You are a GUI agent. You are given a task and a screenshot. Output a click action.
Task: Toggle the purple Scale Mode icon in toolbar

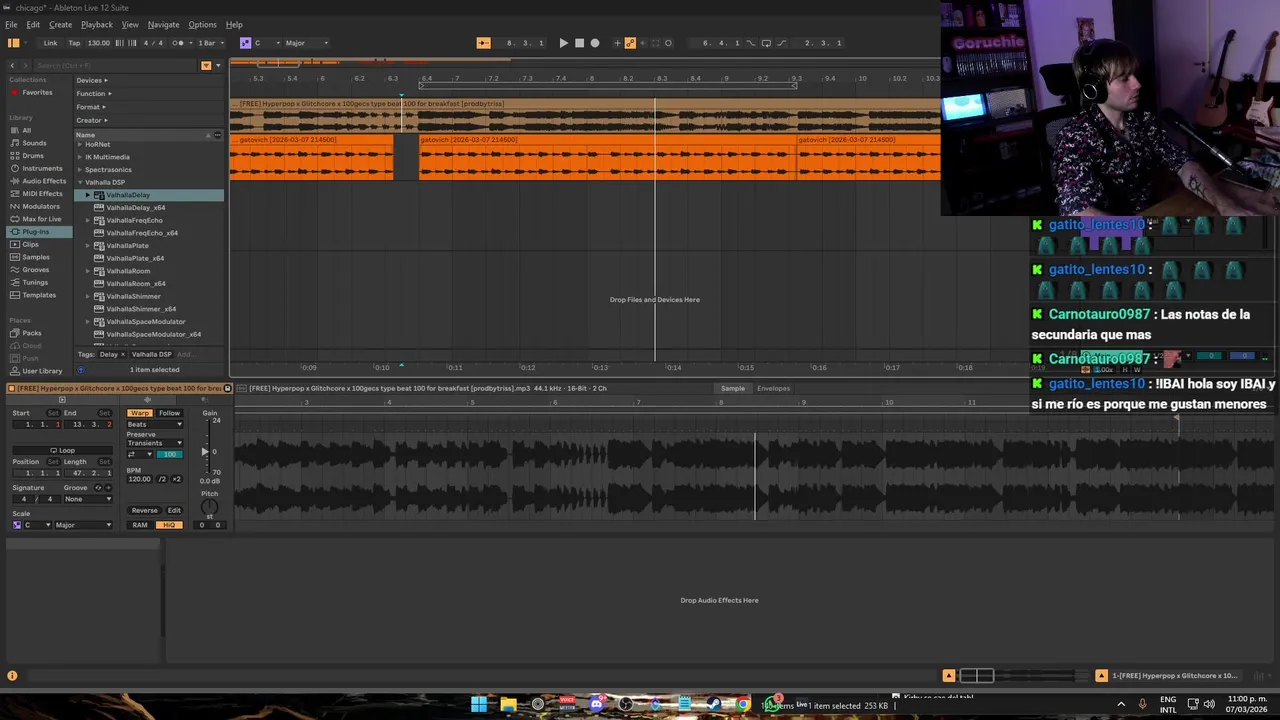245,43
